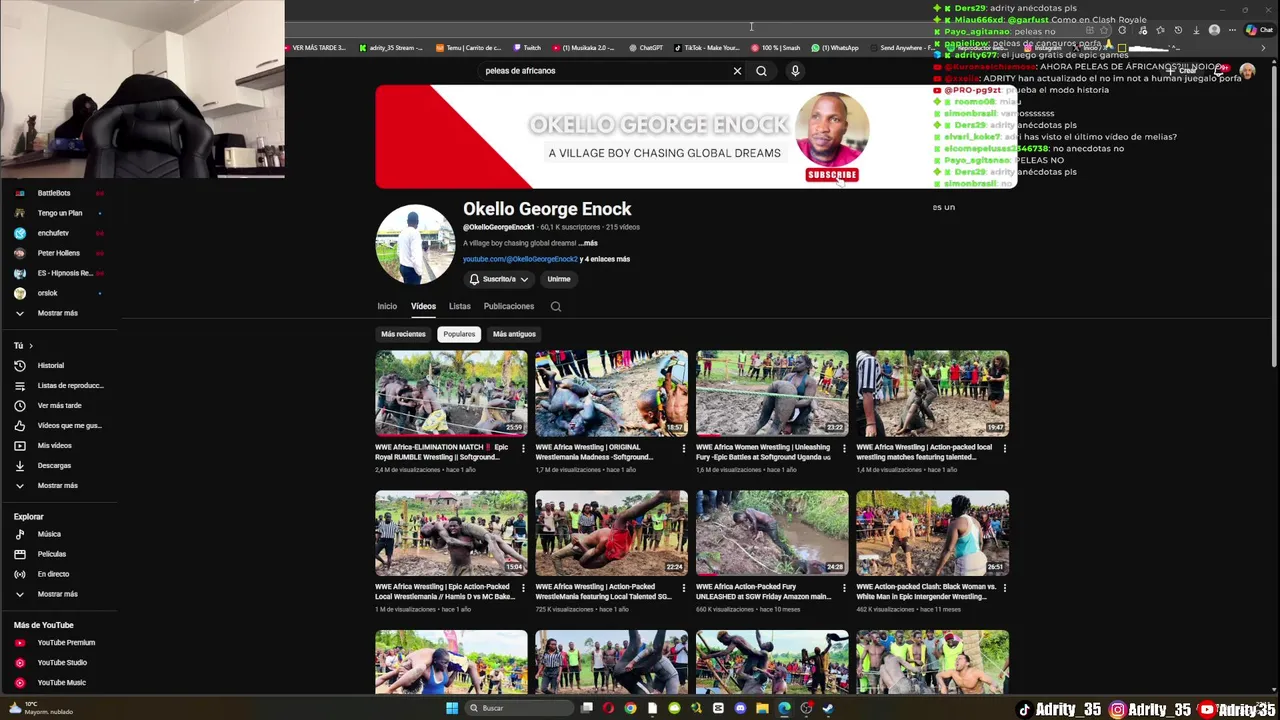Open the channel youtube.com link

pos(520,259)
